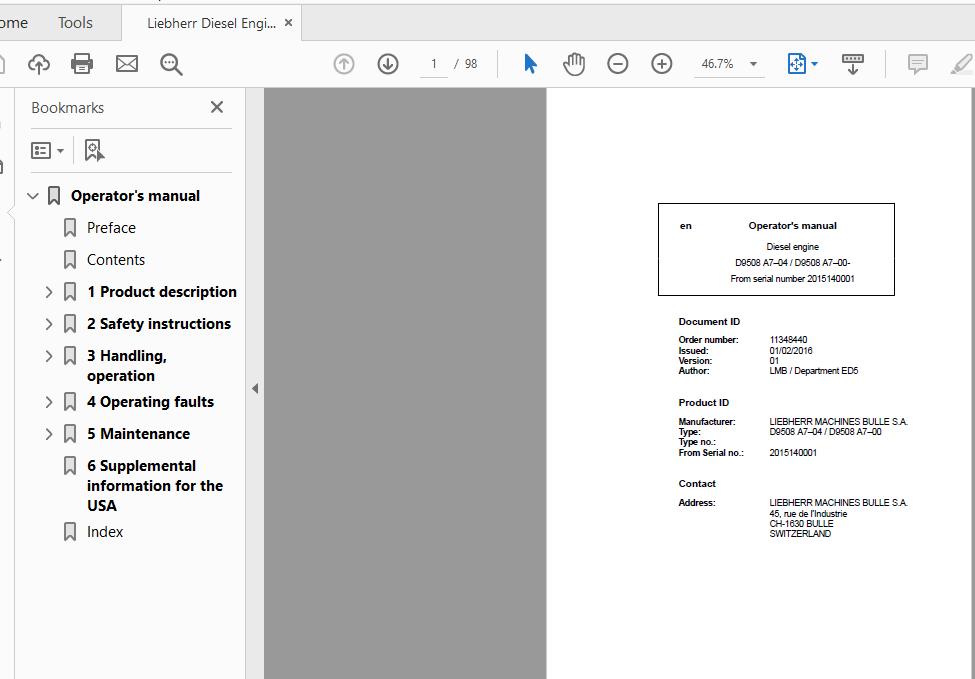Open fit page options arrow
975x679 pixels.
815,64
